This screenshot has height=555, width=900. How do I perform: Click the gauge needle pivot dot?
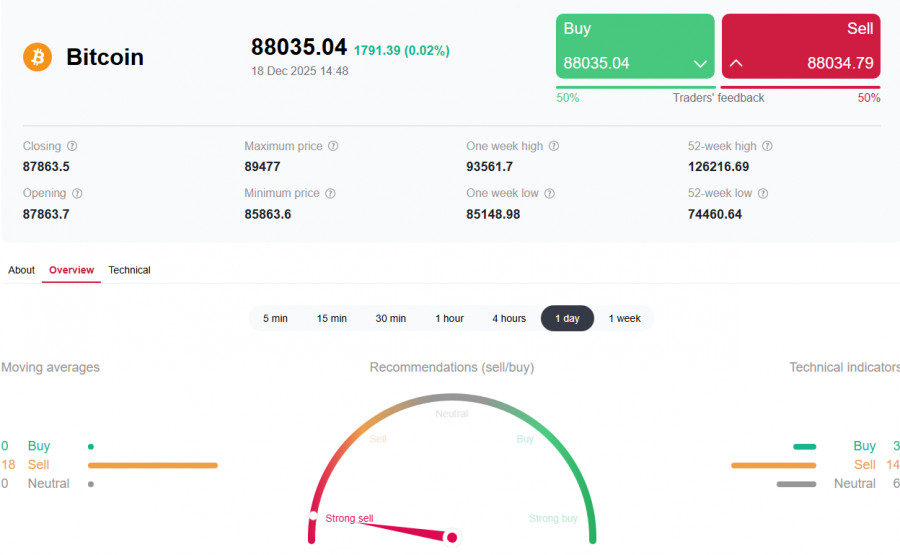(x=452, y=537)
